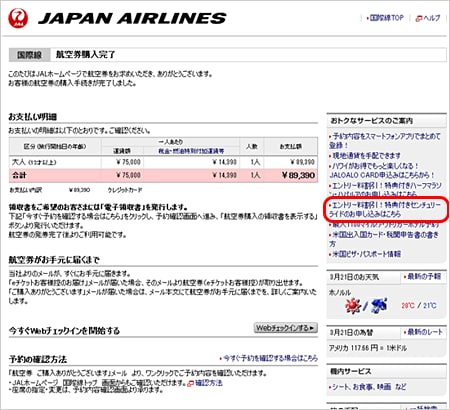This screenshot has height=410, width=450.
Task: Click the total amount ¥89,390 in 合計 row
Action: tap(298, 175)
